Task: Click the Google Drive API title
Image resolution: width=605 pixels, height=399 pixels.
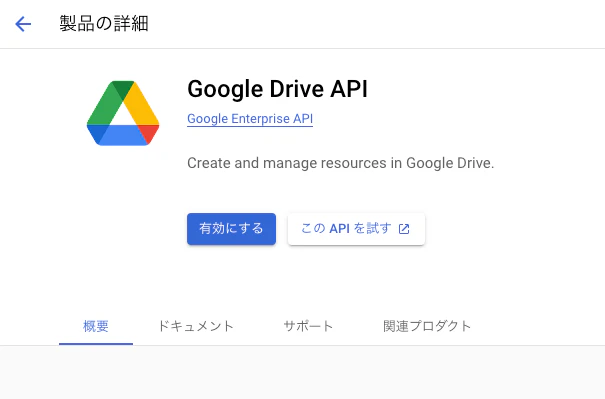Action: point(277,89)
